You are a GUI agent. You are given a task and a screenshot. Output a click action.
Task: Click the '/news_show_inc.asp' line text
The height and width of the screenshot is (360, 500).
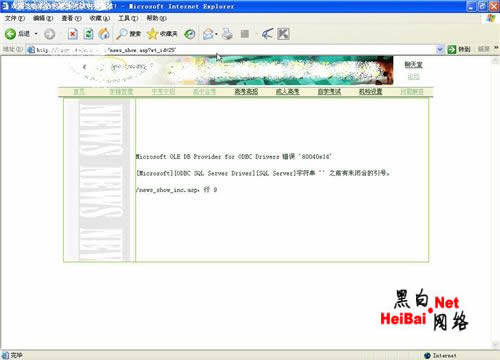[176, 190]
